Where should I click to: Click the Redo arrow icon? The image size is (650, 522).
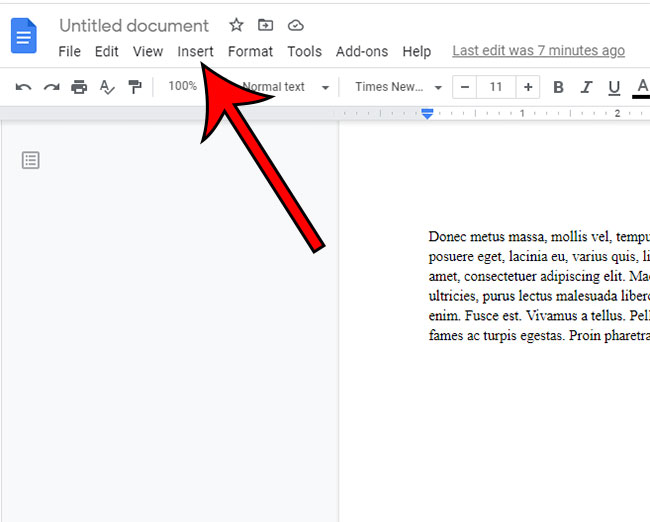pos(51,87)
